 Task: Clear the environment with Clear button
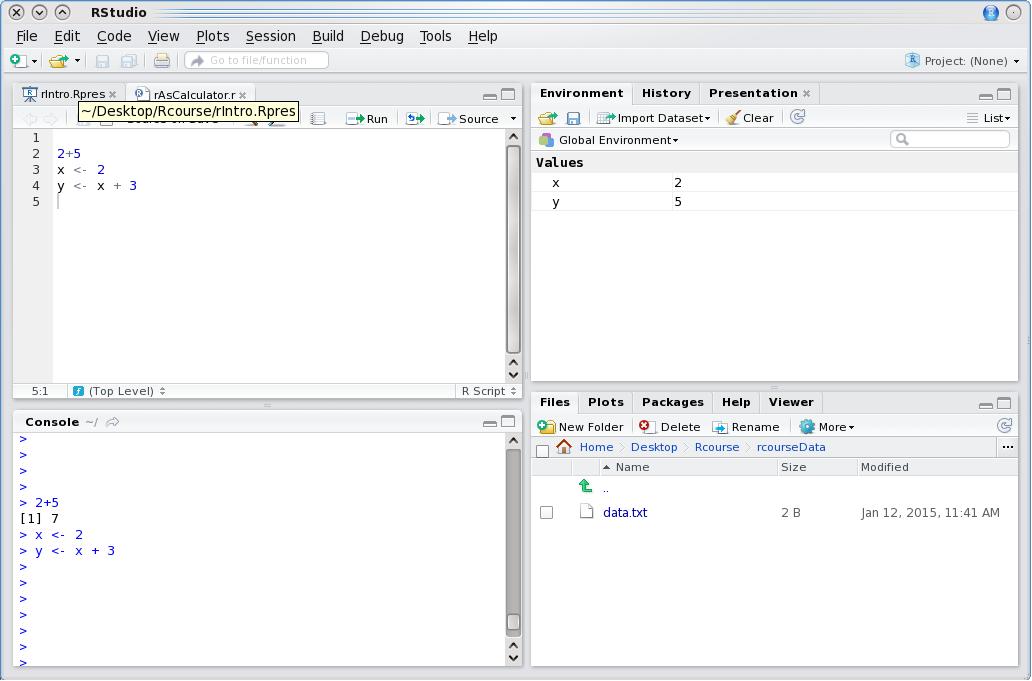click(x=749, y=118)
